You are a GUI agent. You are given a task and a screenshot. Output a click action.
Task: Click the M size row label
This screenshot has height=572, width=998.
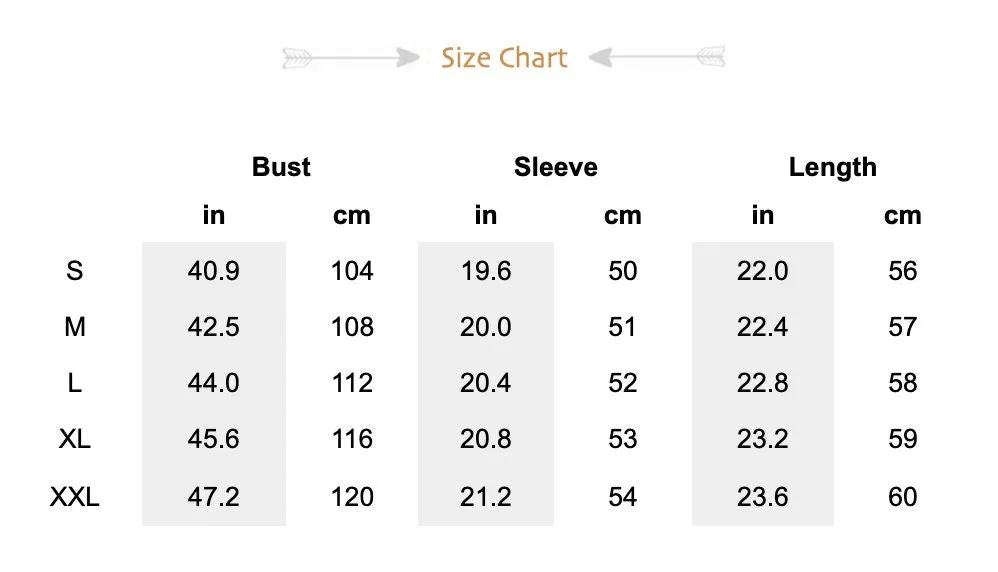click(74, 327)
